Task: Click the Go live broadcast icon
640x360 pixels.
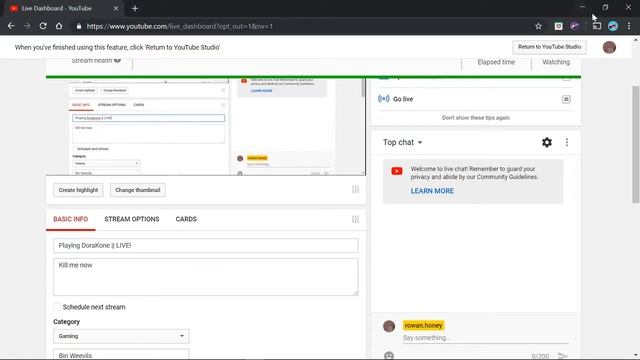Action: point(383,99)
